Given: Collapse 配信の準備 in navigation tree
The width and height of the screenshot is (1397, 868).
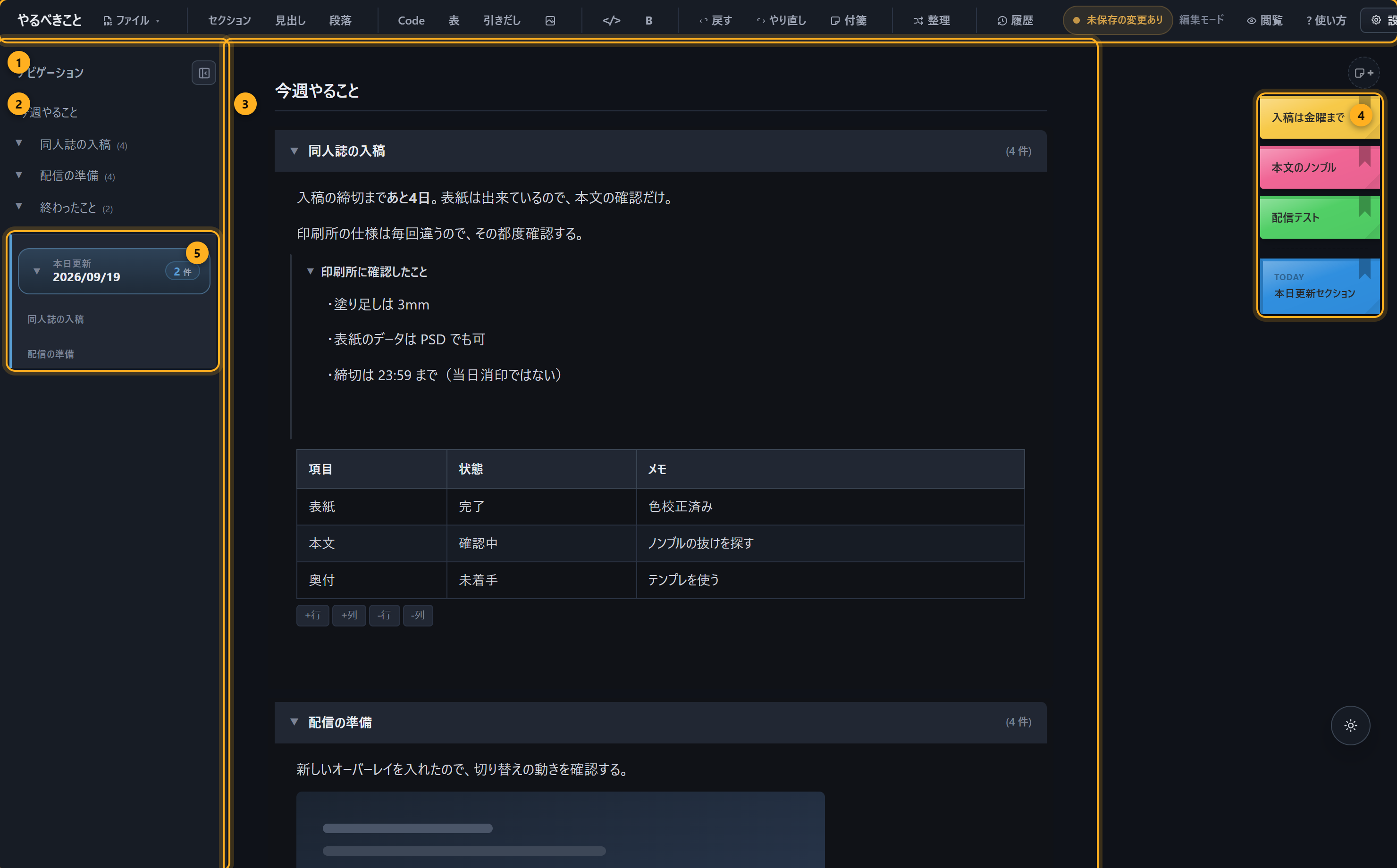Looking at the screenshot, I should pos(19,175).
